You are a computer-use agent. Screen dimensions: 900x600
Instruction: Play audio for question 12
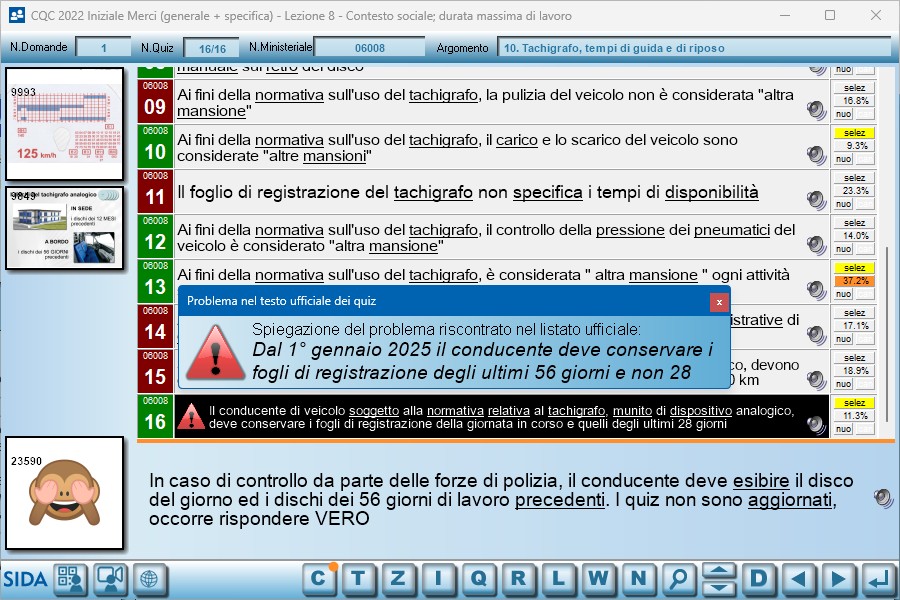[817, 245]
